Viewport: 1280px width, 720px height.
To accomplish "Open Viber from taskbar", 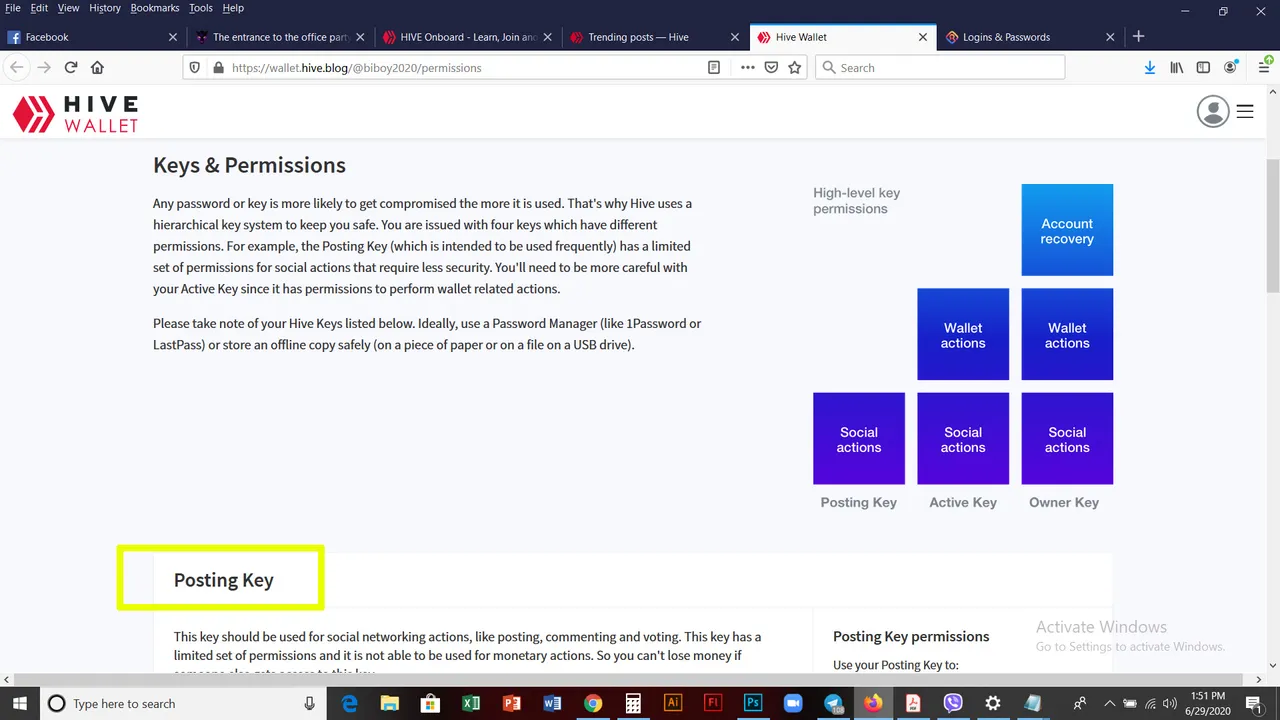I will pyautogui.click(x=953, y=704).
